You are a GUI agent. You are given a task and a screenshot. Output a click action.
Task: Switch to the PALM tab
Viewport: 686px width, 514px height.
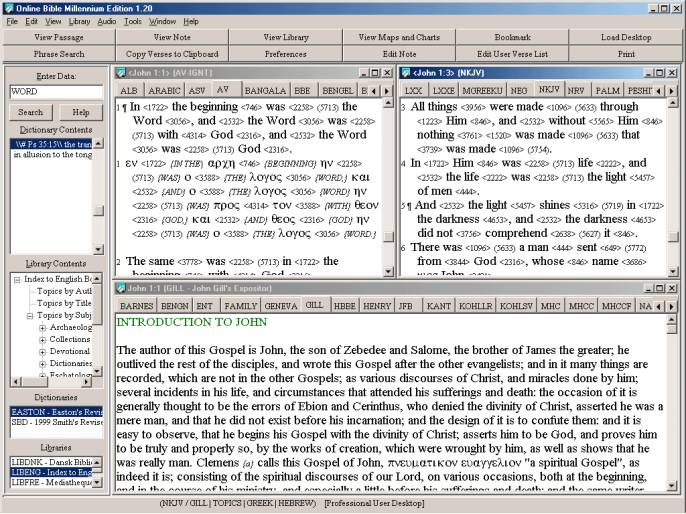tap(607, 91)
